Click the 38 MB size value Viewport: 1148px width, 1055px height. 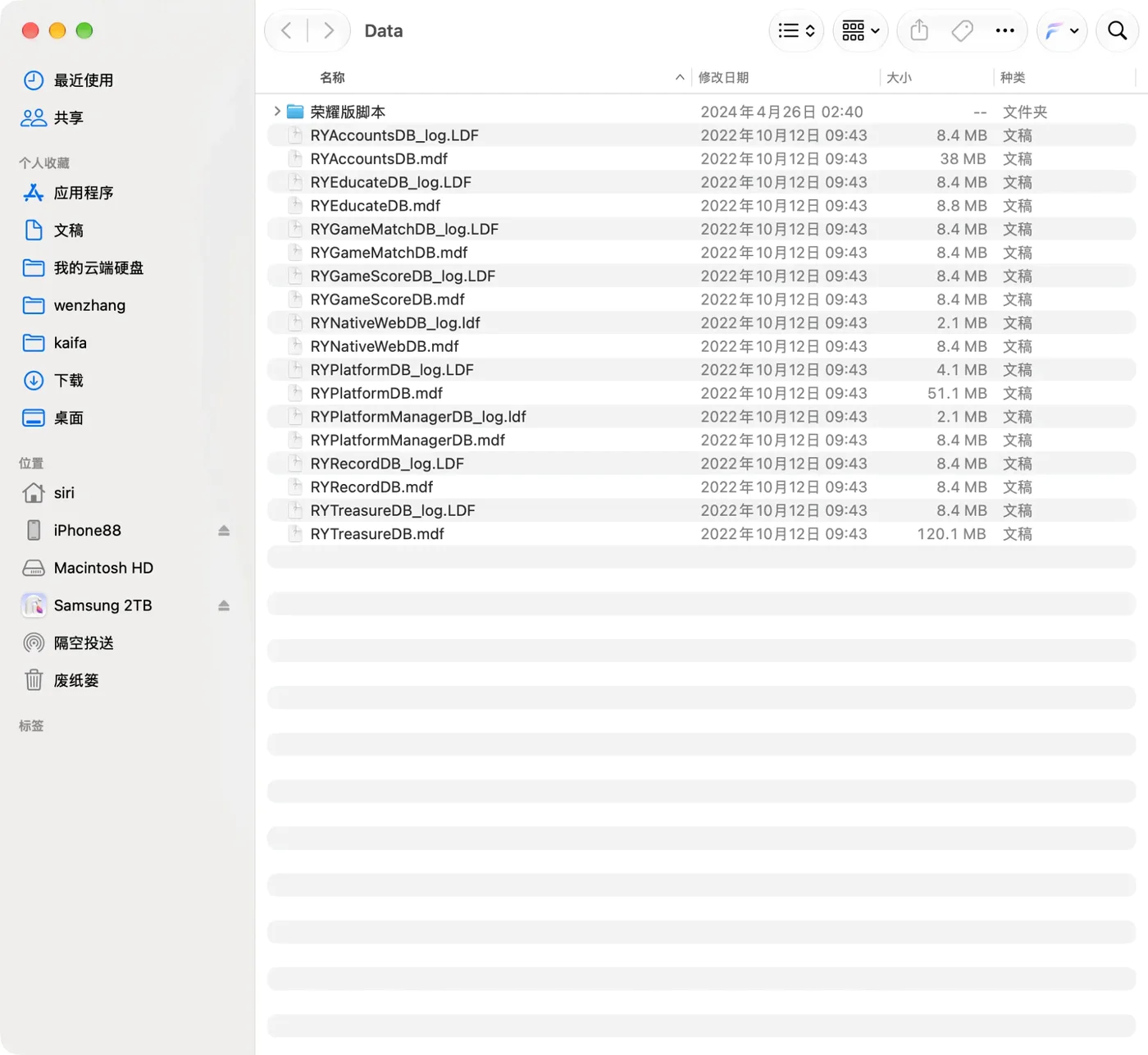coord(963,158)
